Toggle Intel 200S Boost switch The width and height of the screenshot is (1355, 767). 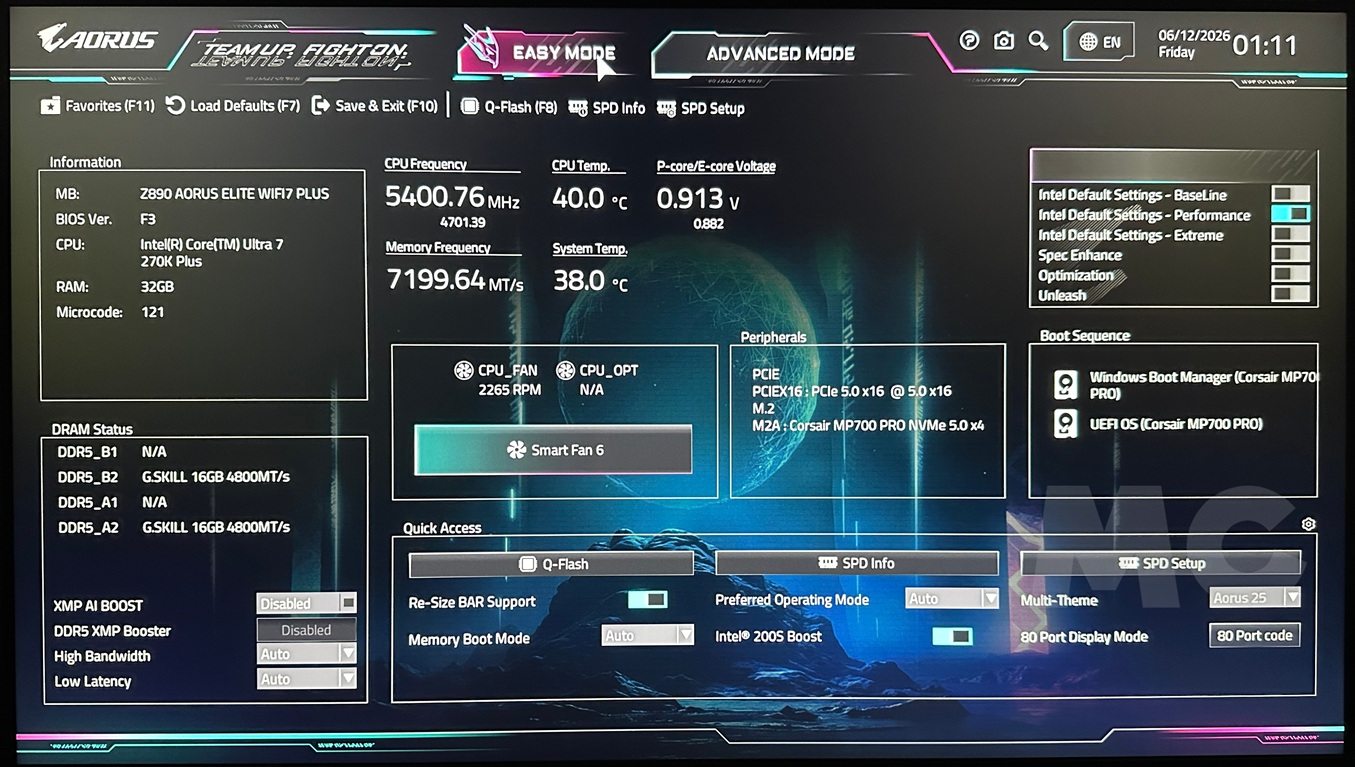pyautogui.click(x=952, y=636)
